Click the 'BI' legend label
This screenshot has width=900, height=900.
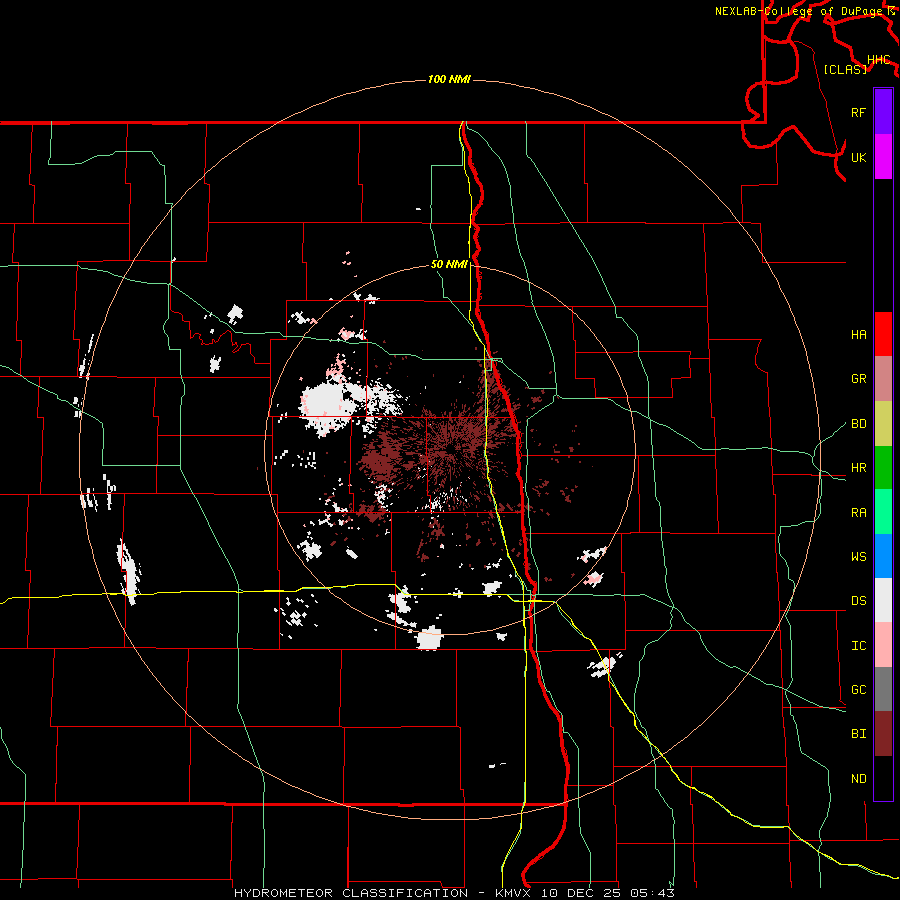click(x=858, y=734)
